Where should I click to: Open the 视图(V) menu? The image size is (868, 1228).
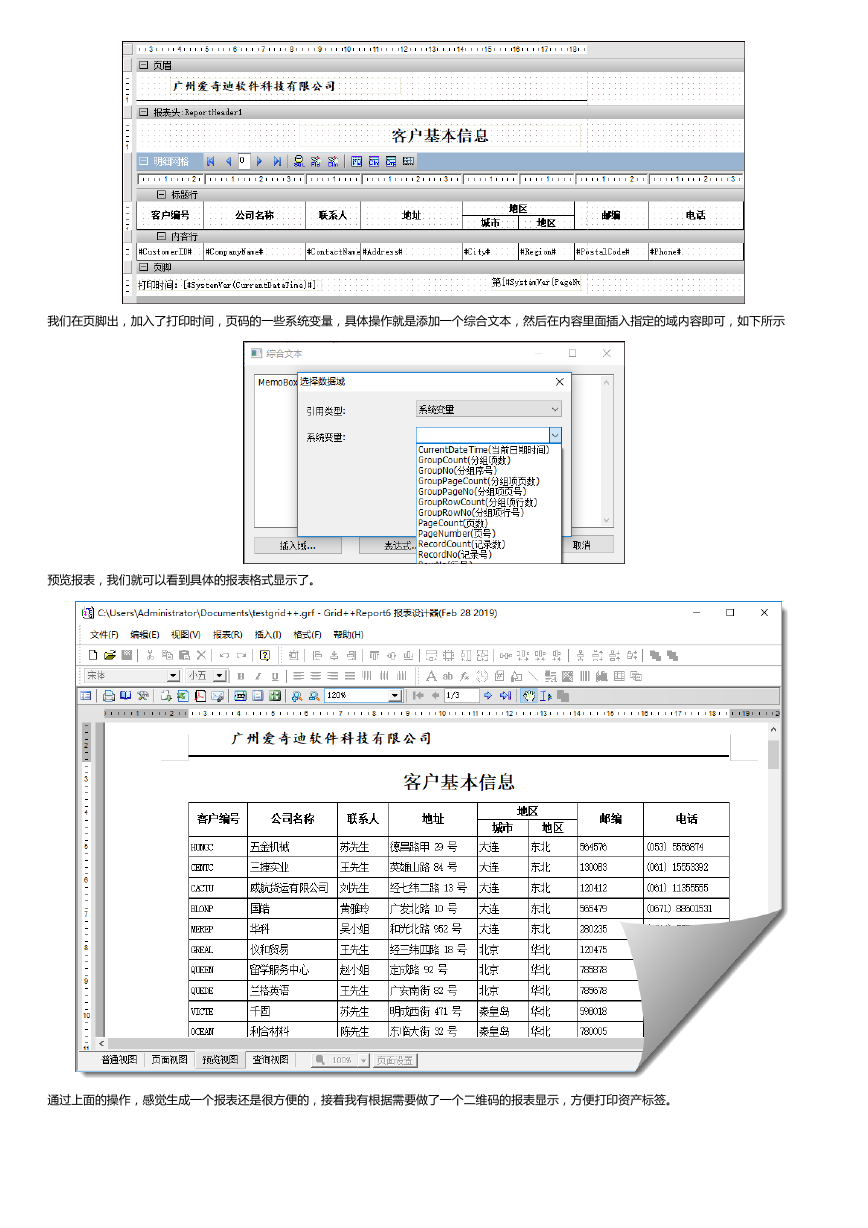point(186,635)
